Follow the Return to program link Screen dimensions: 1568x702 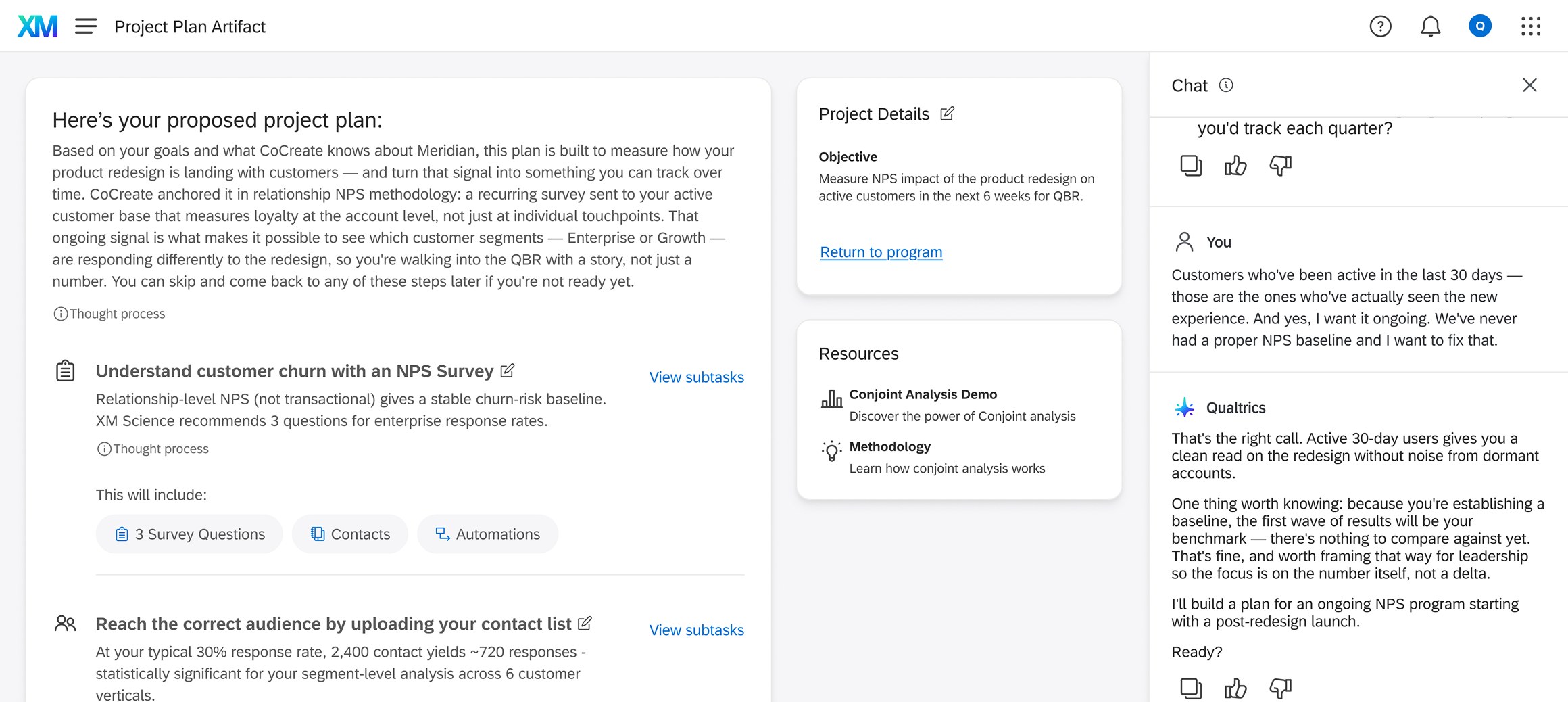881,252
